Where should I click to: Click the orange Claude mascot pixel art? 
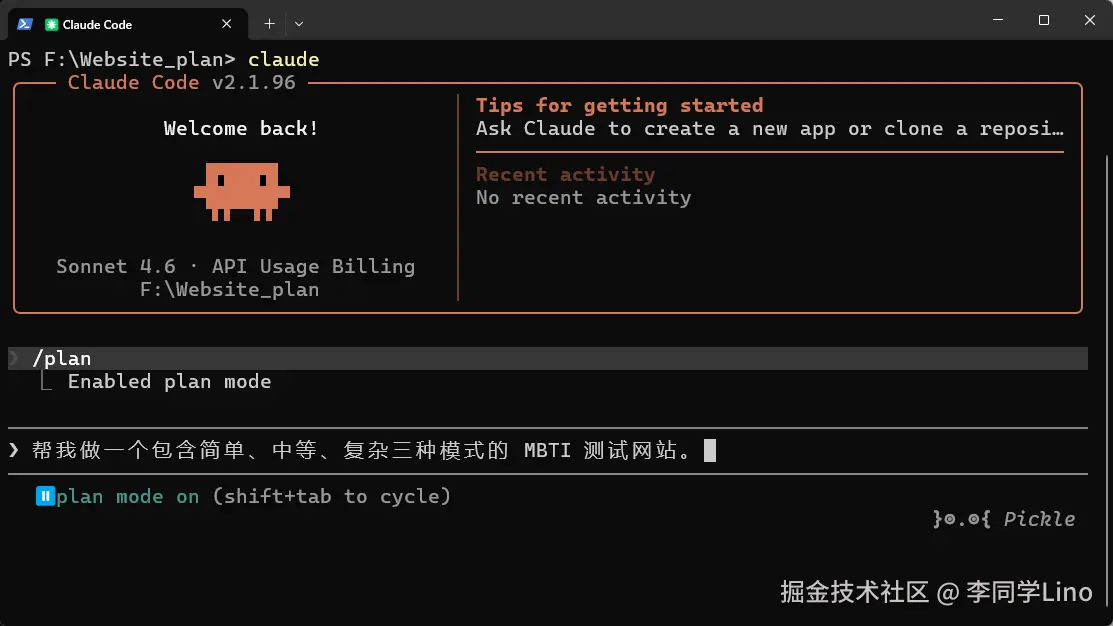point(242,191)
